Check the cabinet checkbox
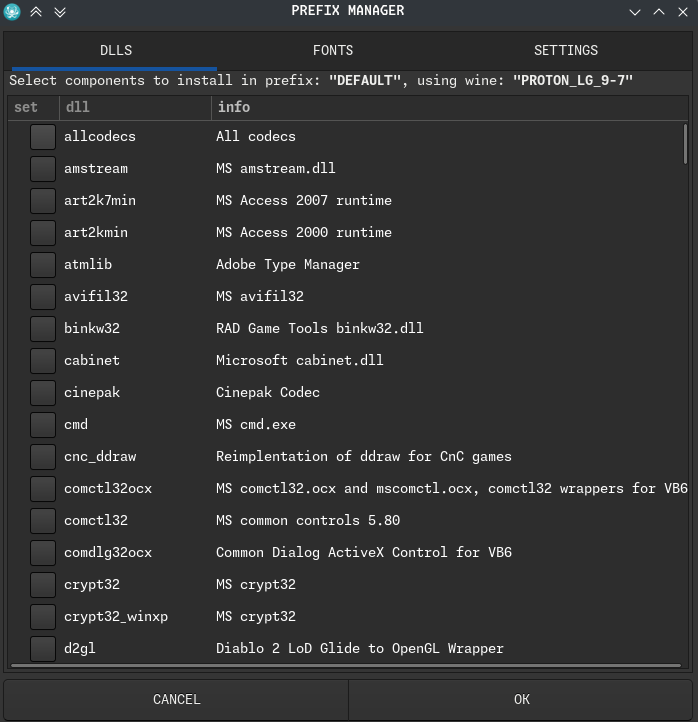The height and width of the screenshot is (722, 698). tap(43, 361)
